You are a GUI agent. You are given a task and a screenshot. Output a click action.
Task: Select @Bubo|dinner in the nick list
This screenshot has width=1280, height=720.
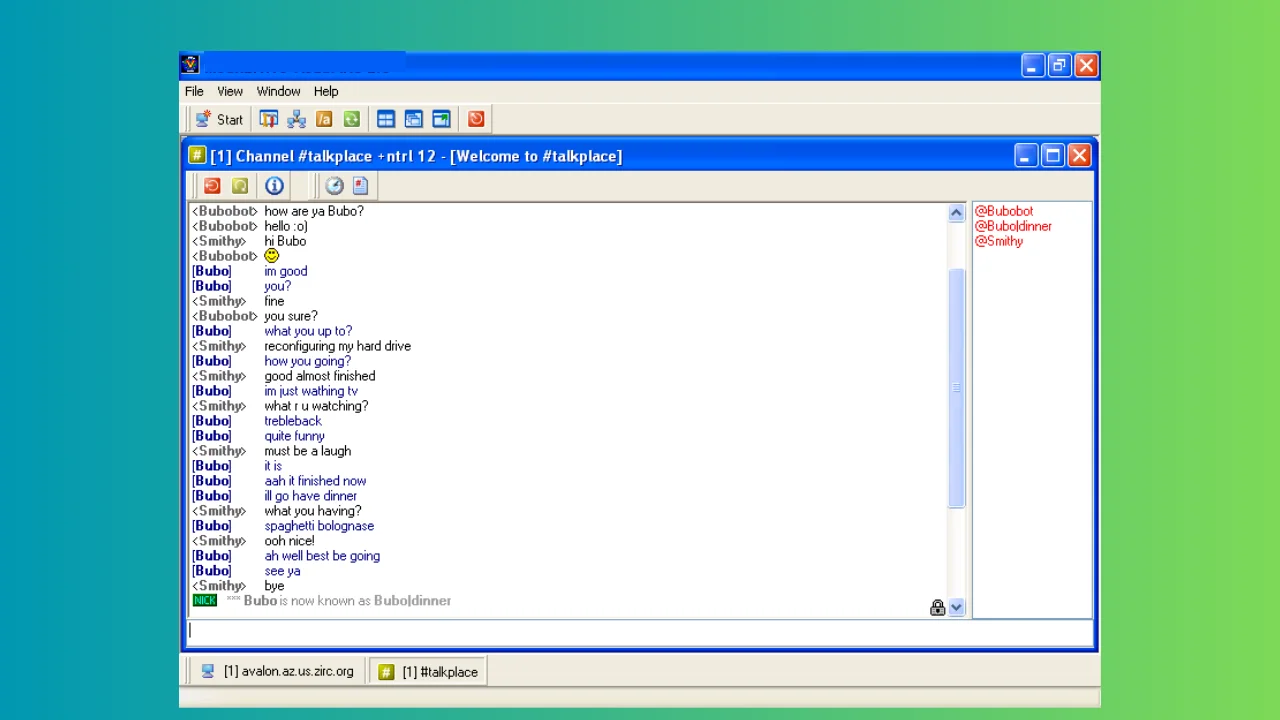click(x=1013, y=226)
